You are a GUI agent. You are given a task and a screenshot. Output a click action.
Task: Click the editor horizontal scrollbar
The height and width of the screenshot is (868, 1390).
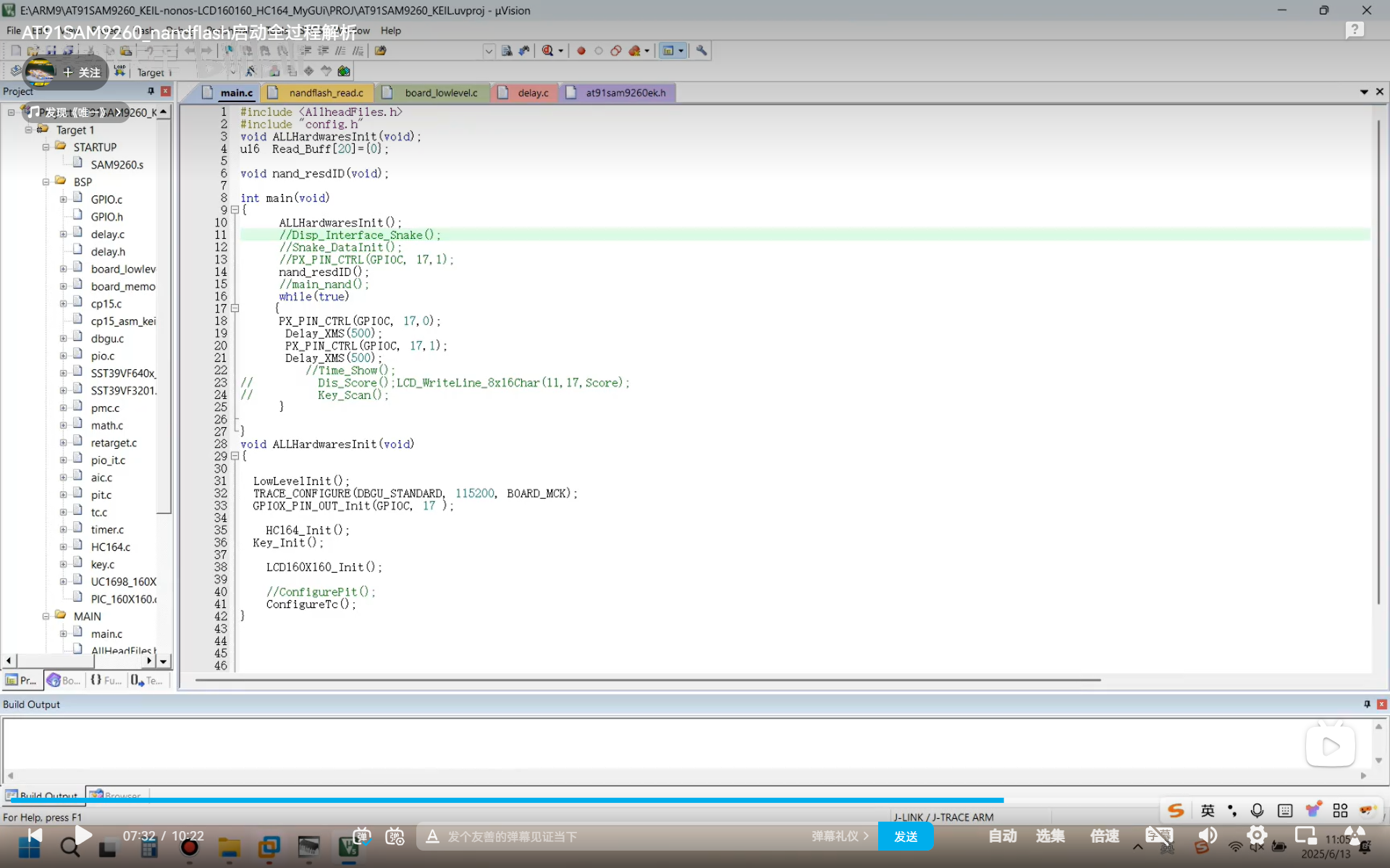647,680
